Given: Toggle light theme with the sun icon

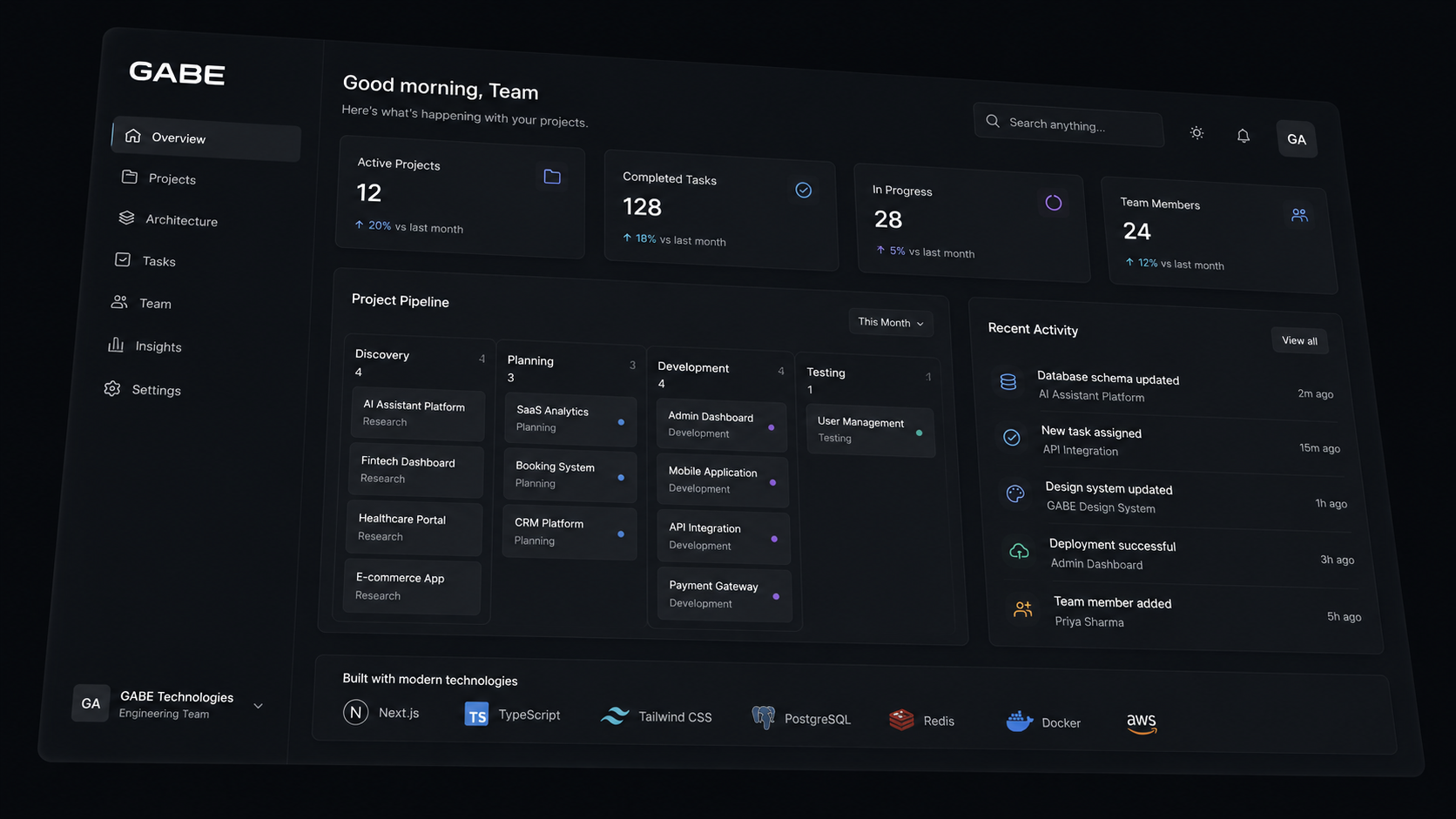Looking at the screenshot, I should point(1196,133).
